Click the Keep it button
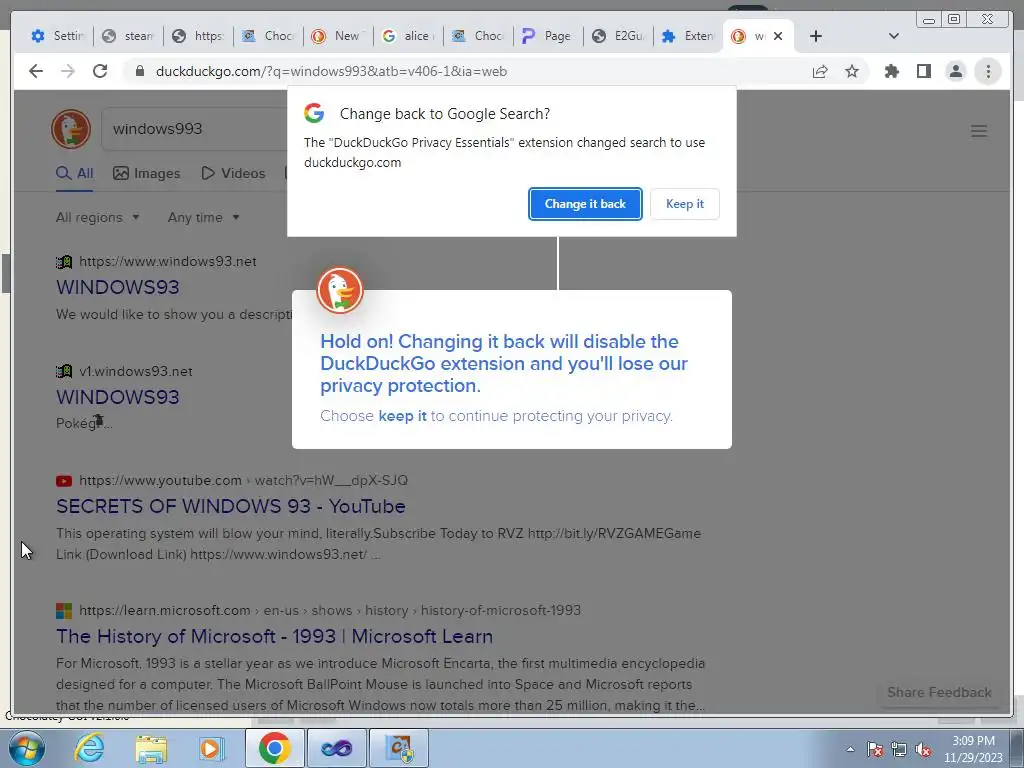 tap(684, 204)
